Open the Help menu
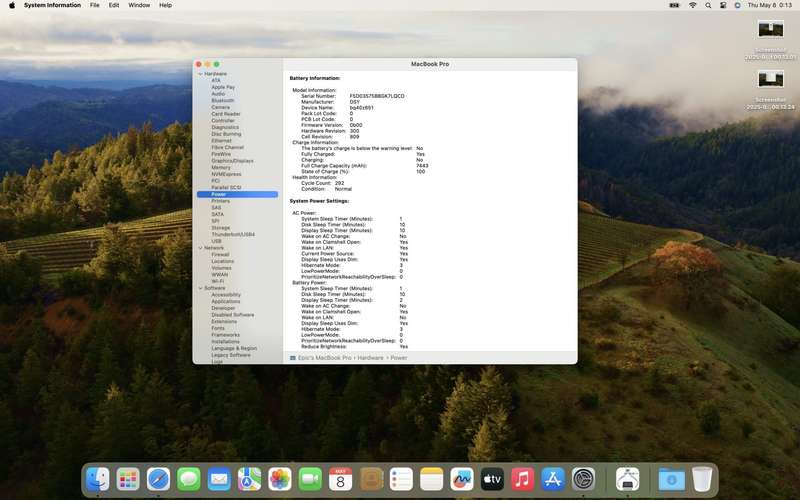Image resolution: width=800 pixels, height=500 pixels. pos(165,5)
